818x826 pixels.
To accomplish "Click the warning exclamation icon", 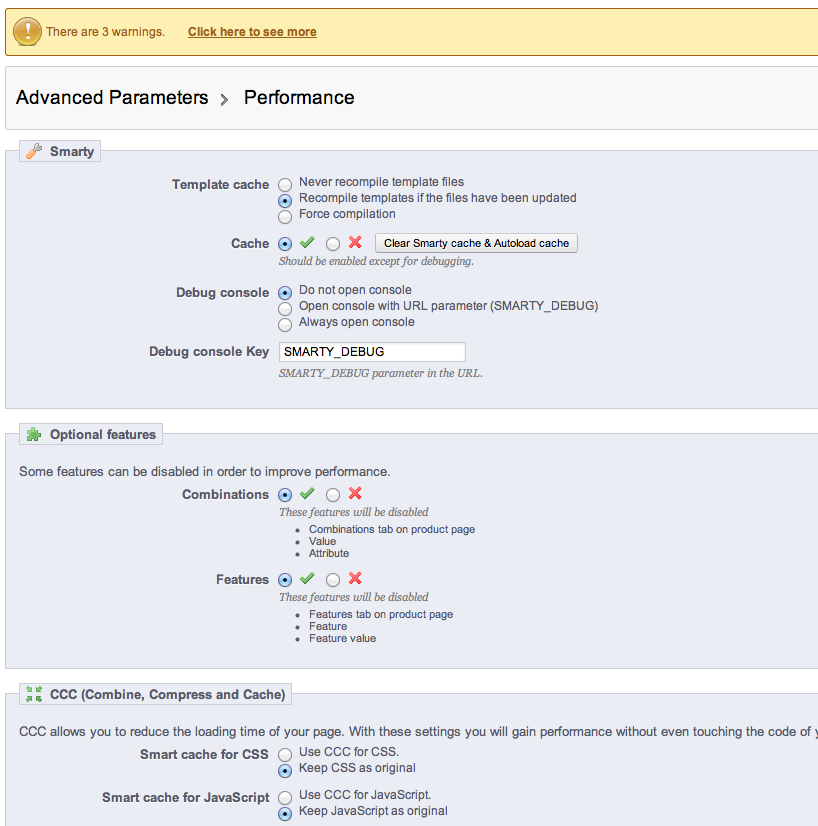I will click(27, 31).
